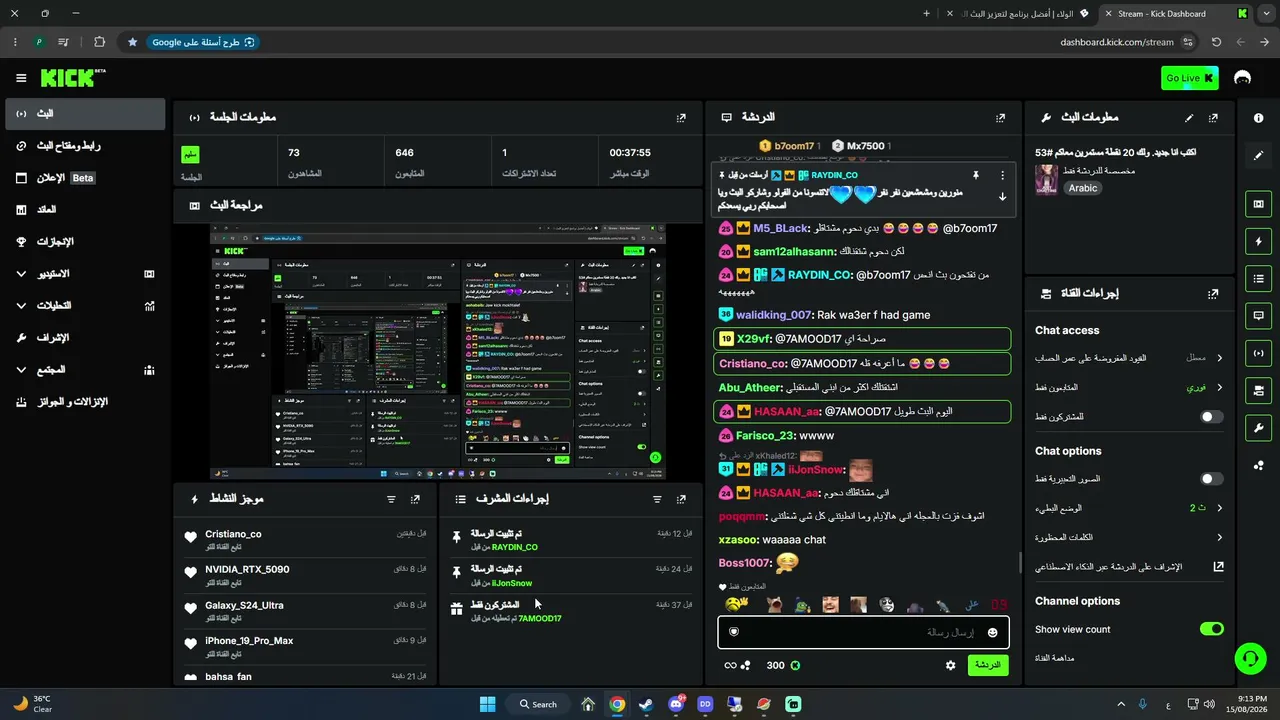
Task: Pop out the إجراءات القناة panel
Action: click(1213, 294)
